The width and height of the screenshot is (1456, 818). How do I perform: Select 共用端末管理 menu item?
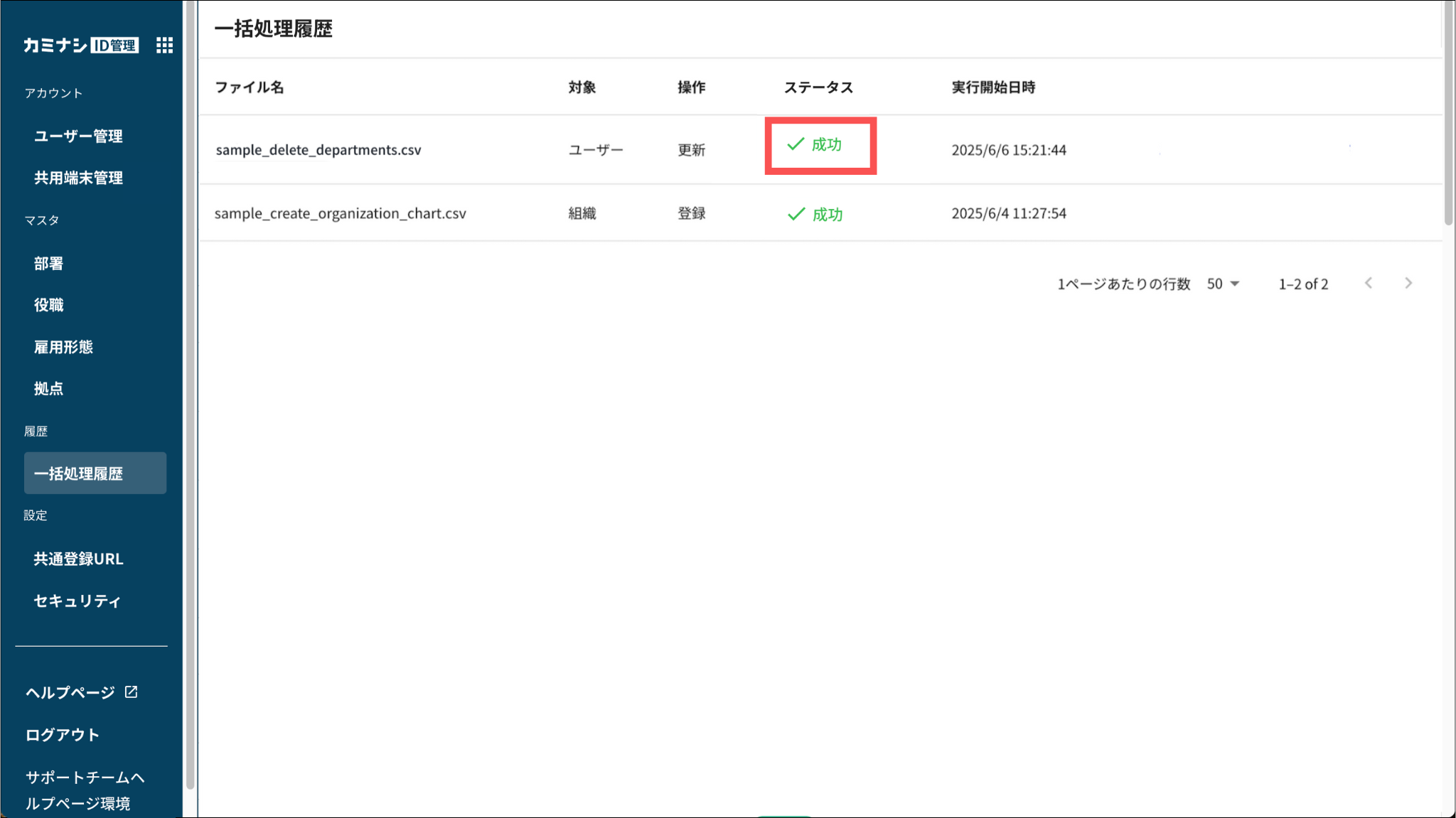tap(78, 178)
